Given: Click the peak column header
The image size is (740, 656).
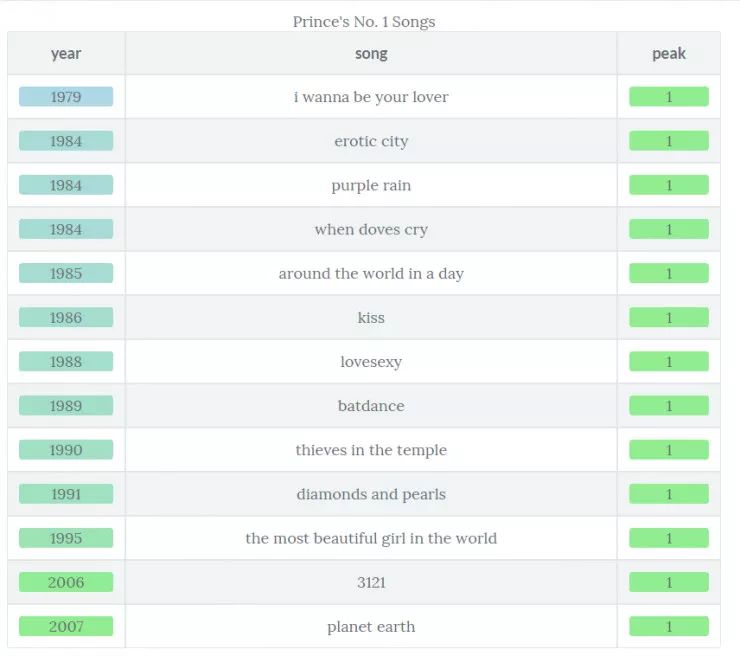Looking at the screenshot, I should [668, 54].
